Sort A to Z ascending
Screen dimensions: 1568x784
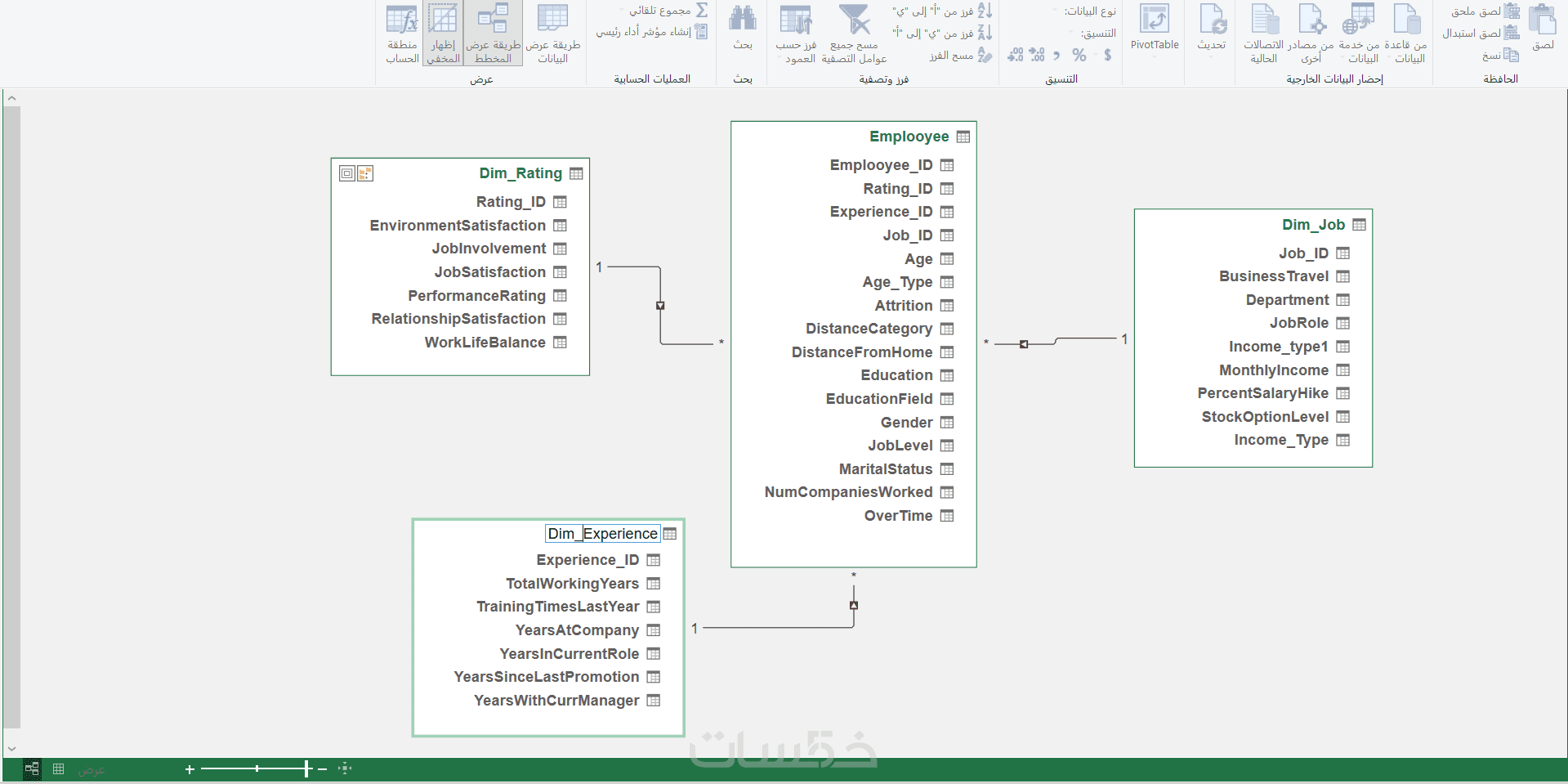(943, 11)
